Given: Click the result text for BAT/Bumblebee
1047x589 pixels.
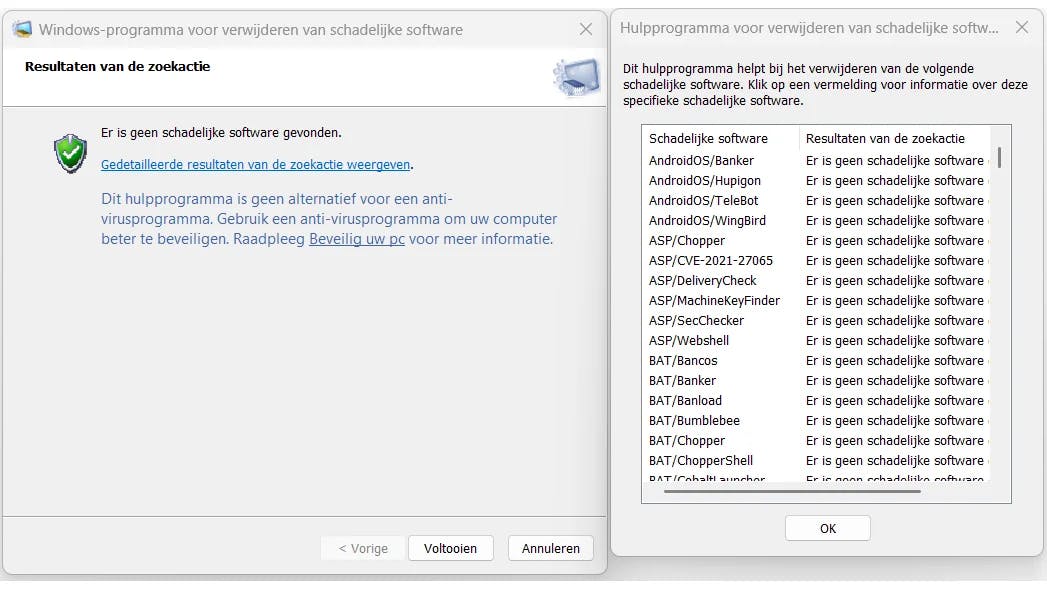Looking at the screenshot, I should [896, 421].
